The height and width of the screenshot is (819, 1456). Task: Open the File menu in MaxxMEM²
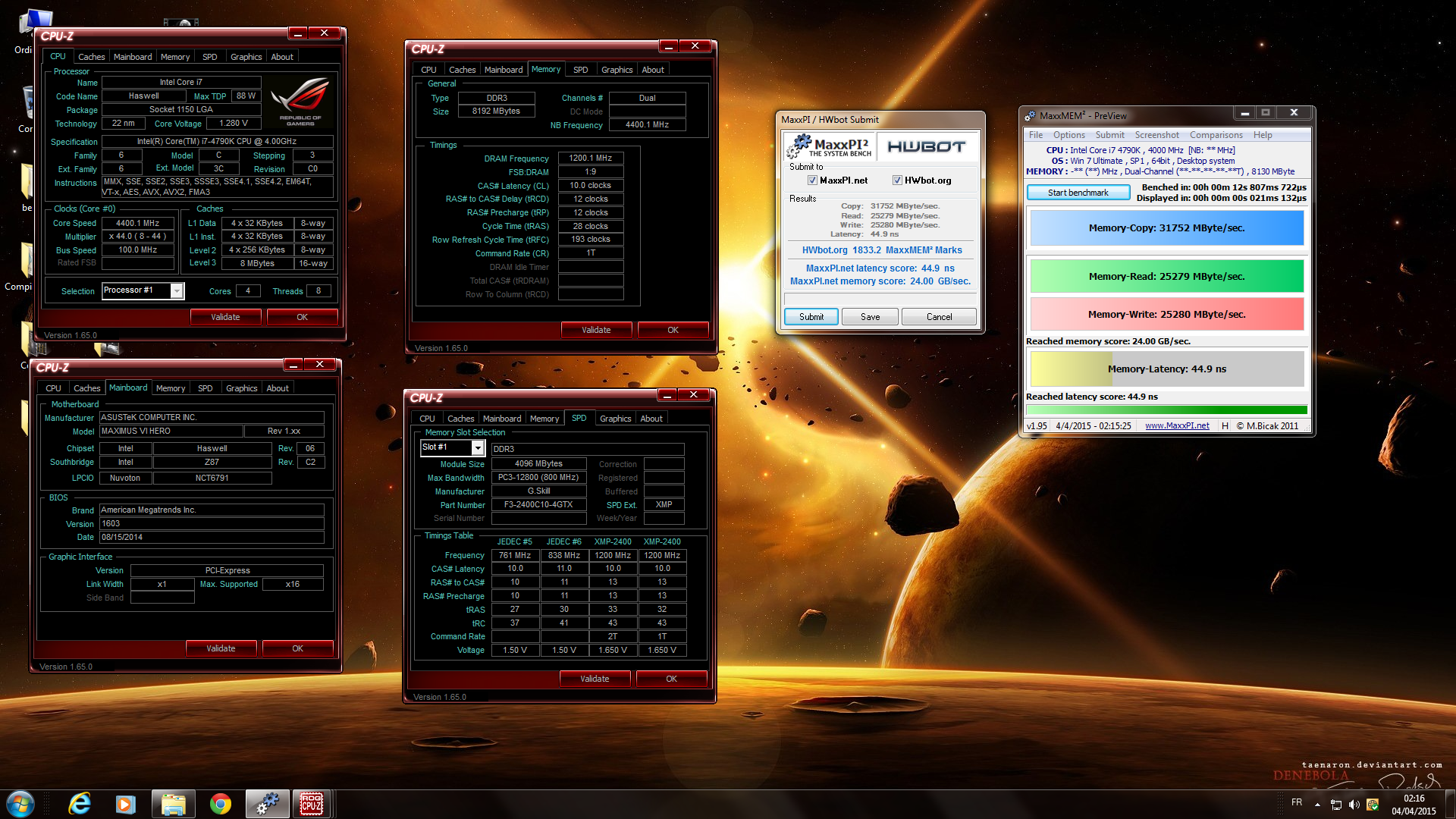pos(1035,135)
